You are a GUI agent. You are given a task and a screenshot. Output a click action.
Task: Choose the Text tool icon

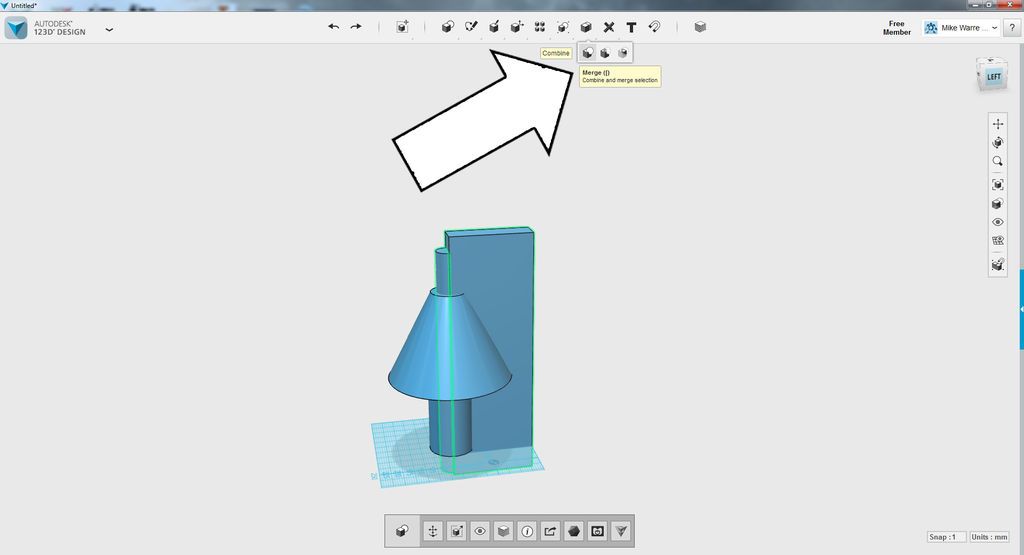(631, 27)
